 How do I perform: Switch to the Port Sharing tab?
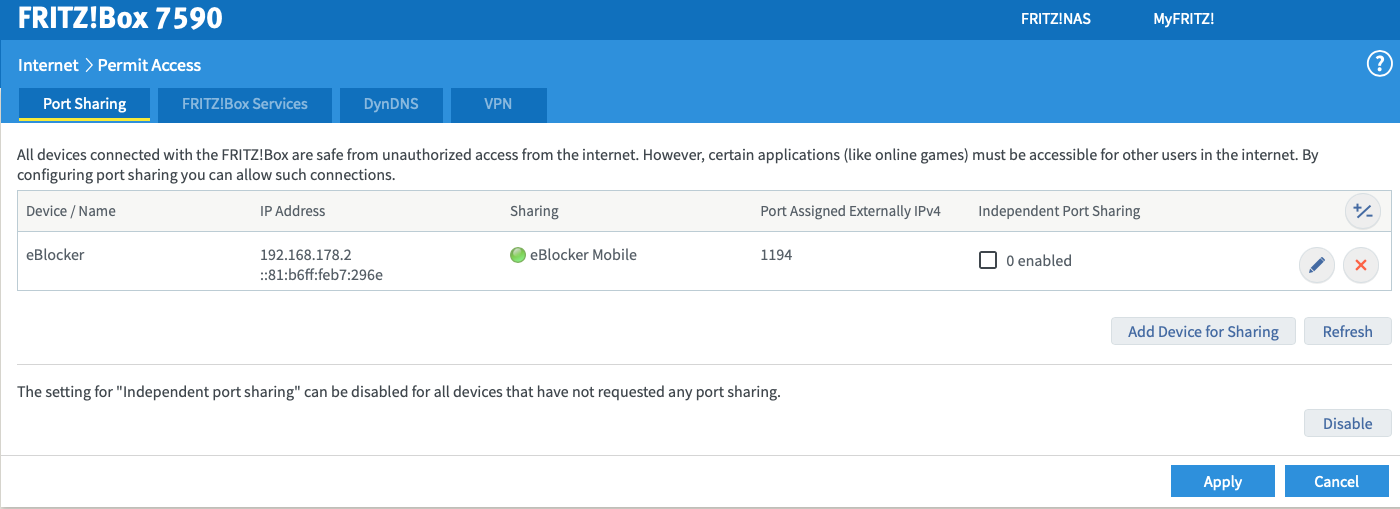pyautogui.click(x=85, y=104)
